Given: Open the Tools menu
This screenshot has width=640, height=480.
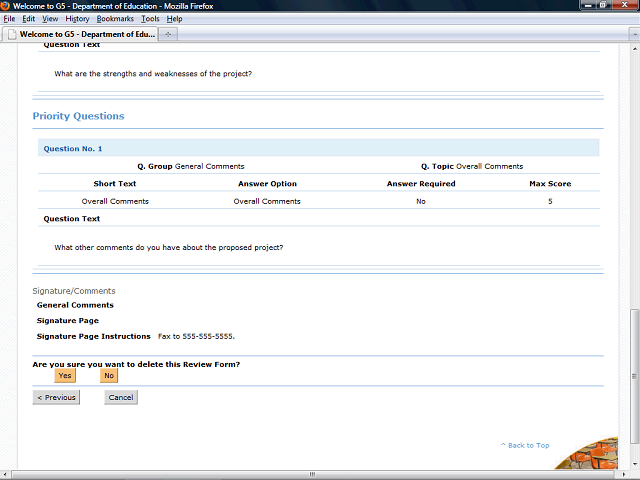Looking at the screenshot, I should click(150, 19).
